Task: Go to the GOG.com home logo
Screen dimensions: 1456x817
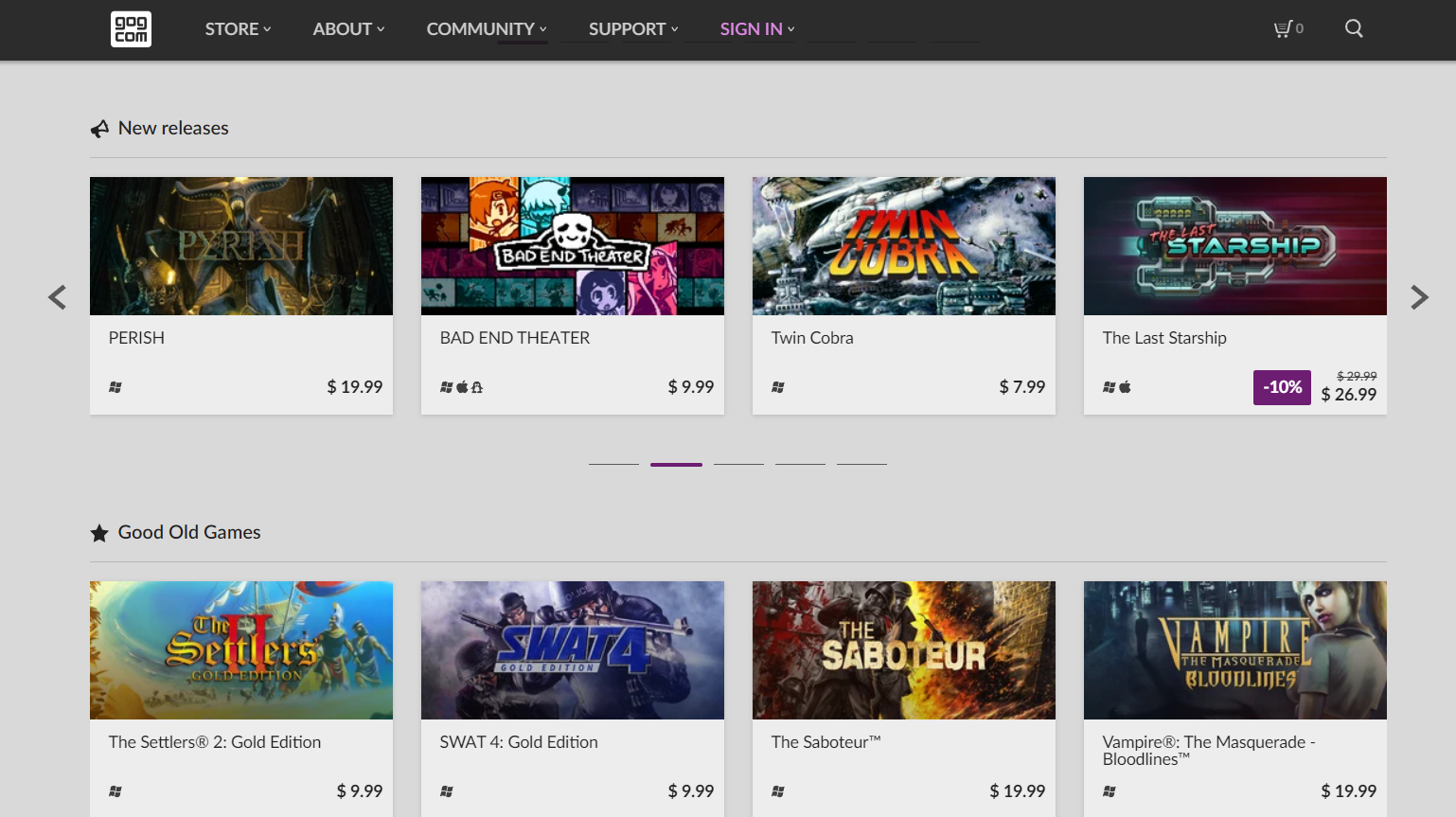Action: pyautogui.click(x=131, y=29)
